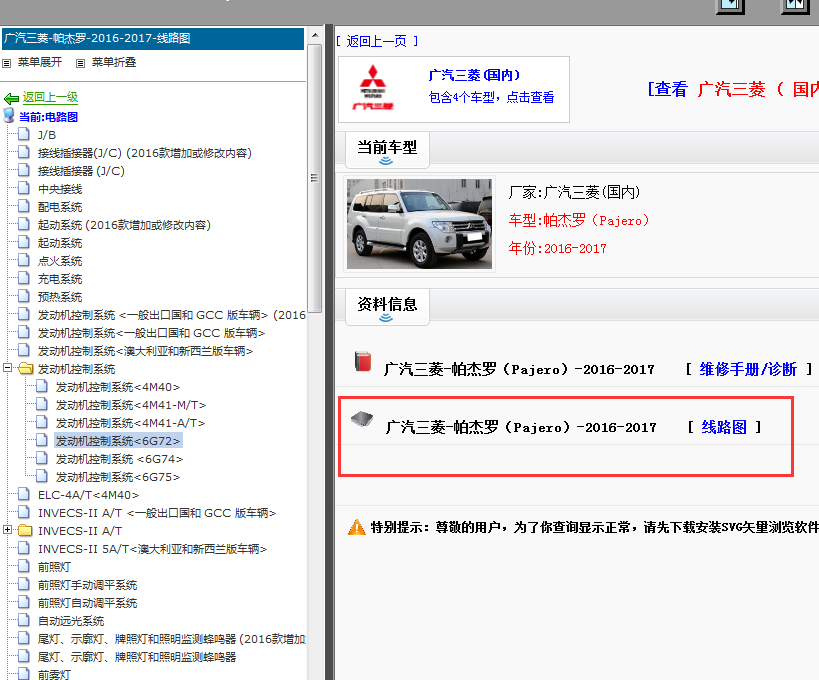Click the folder icon of INVECS-II A/T
The width and height of the screenshot is (819, 680).
pos(26,531)
